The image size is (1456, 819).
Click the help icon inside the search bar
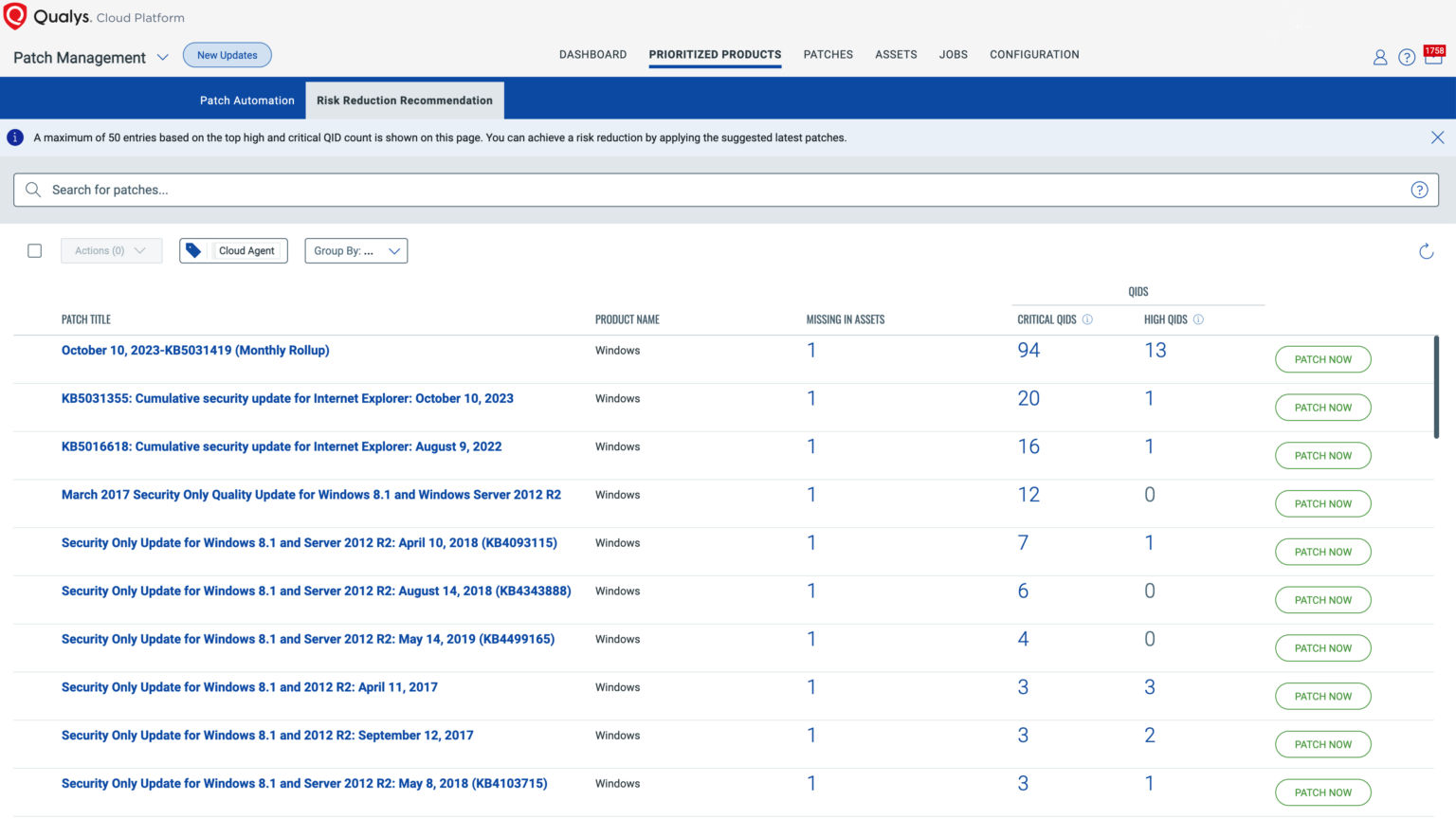pos(1419,189)
